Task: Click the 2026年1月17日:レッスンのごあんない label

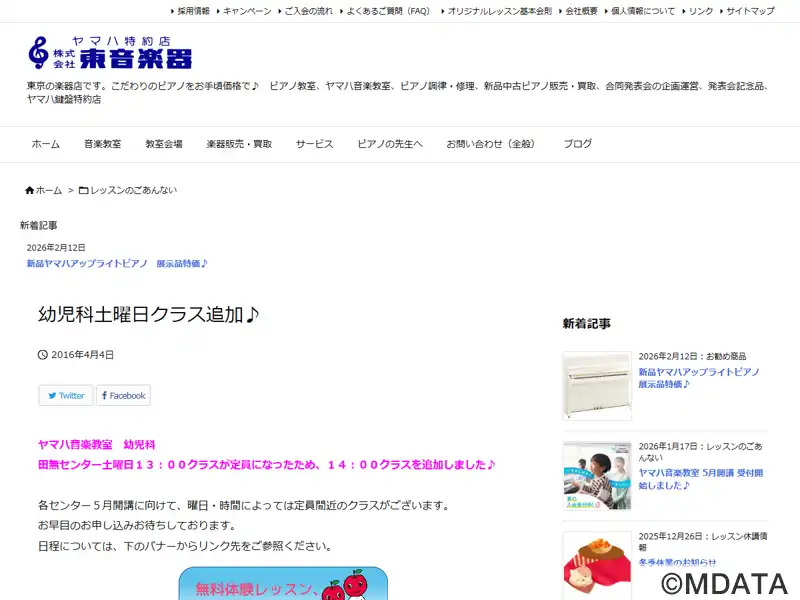Action: pyautogui.click(x=701, y=452)
